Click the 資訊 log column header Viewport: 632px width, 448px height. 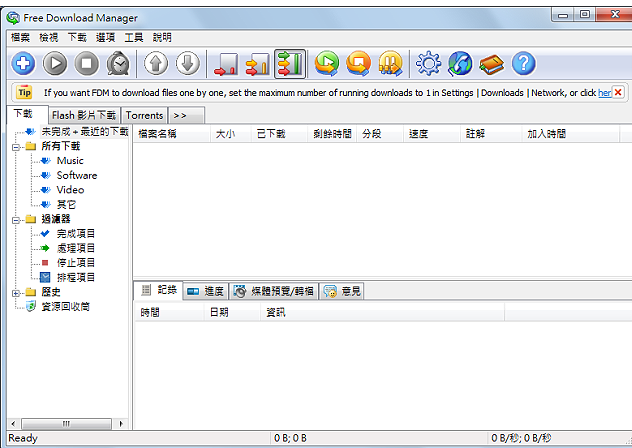click(x=382, y=313)
